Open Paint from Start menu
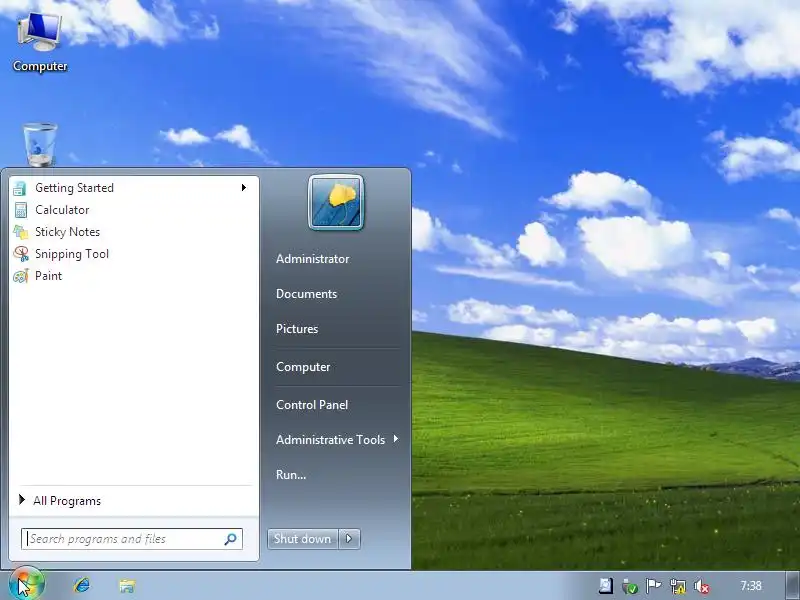 point(133,276)
